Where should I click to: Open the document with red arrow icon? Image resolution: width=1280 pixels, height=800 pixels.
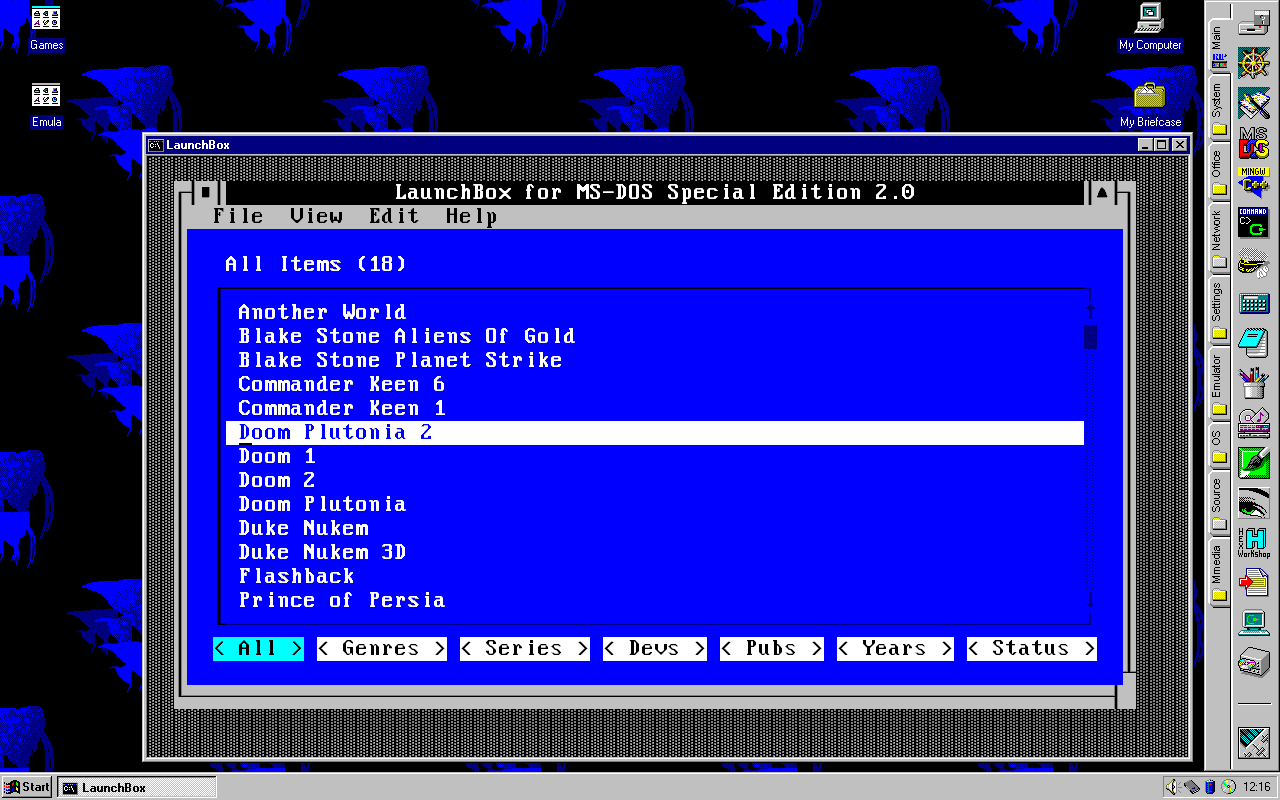tap(1253, 582)
